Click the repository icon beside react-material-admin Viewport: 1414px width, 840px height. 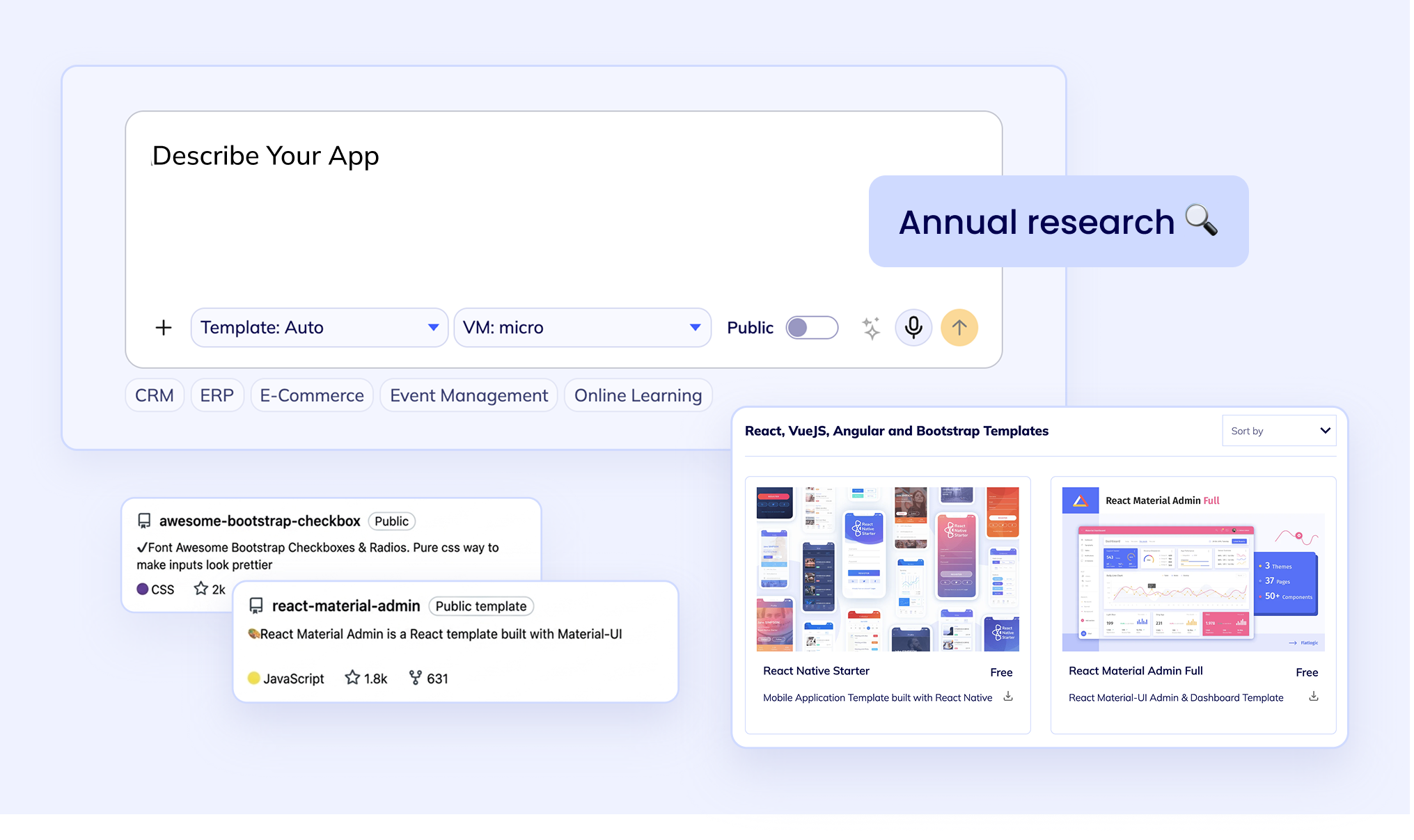[x=256, y=605]
